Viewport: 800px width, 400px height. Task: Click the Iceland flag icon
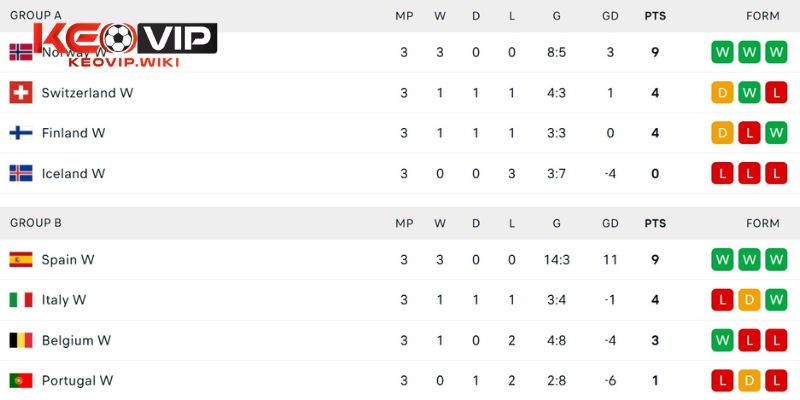[x=21, y=173]
